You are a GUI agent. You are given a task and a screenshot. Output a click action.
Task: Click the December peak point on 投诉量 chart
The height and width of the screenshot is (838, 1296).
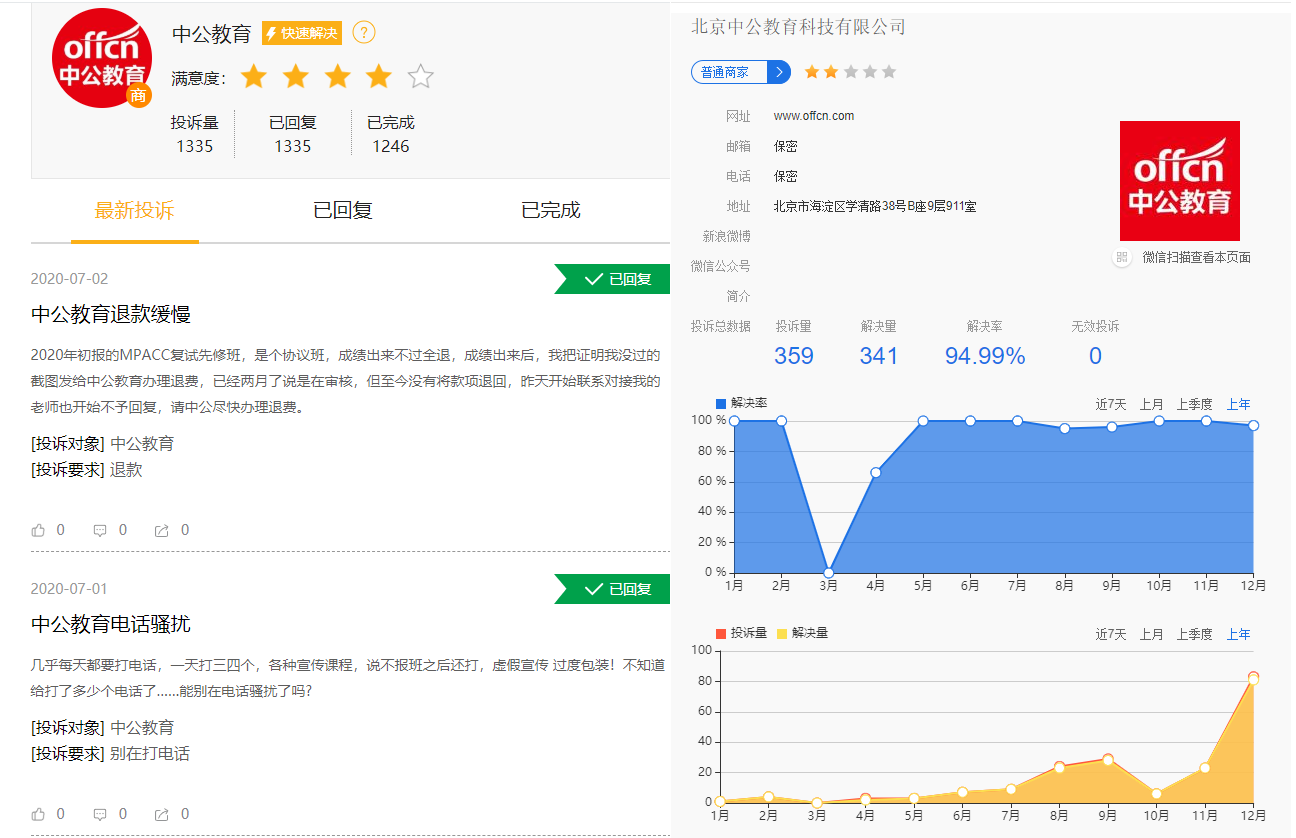click(x=1253, y=678)
